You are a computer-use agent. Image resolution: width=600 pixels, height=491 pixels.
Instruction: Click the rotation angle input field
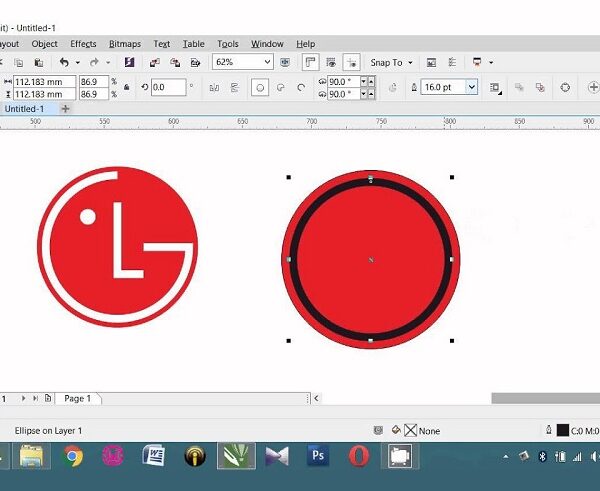[167, 88]
